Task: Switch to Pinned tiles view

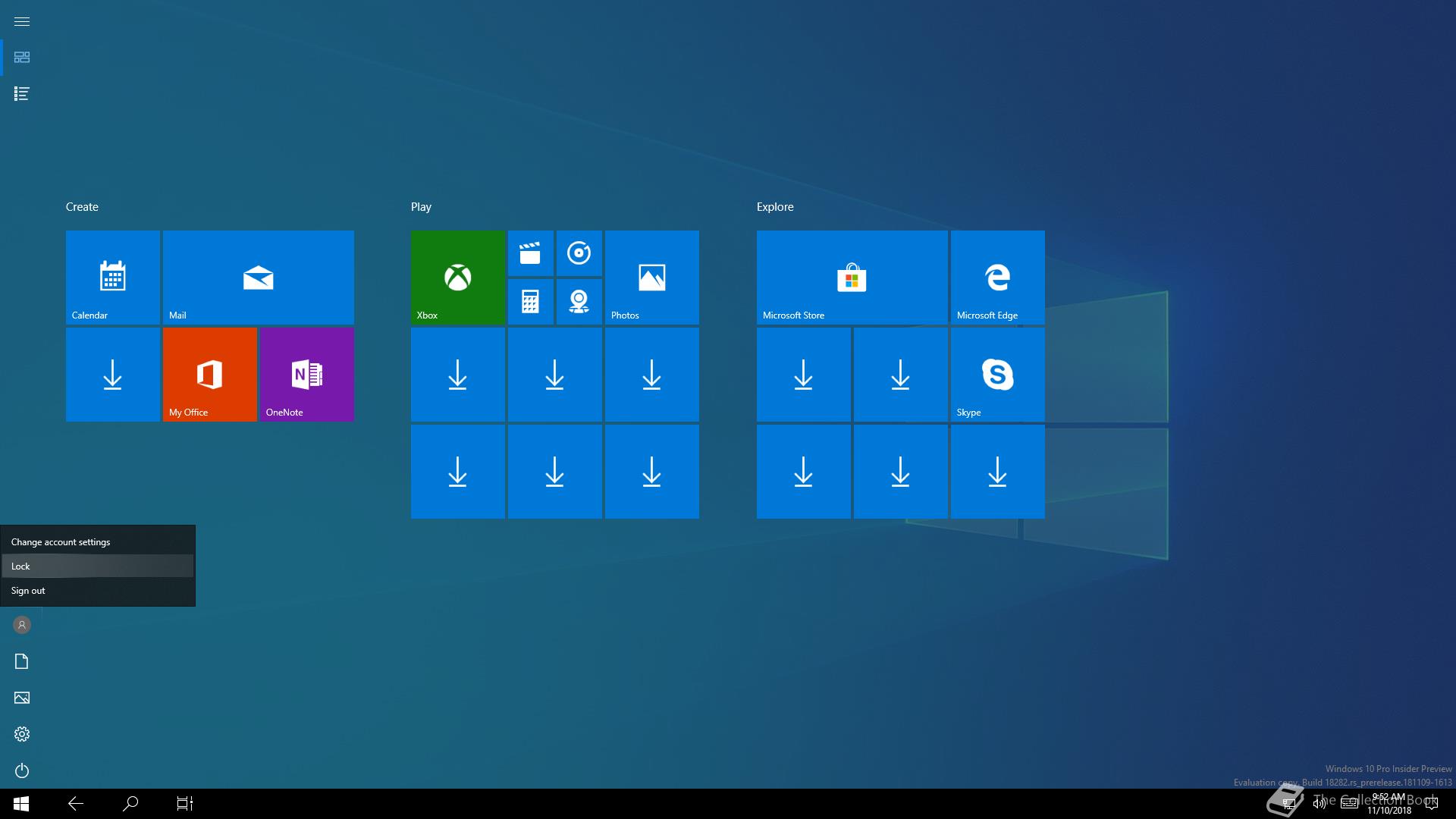Action: (x=22, y=58)
